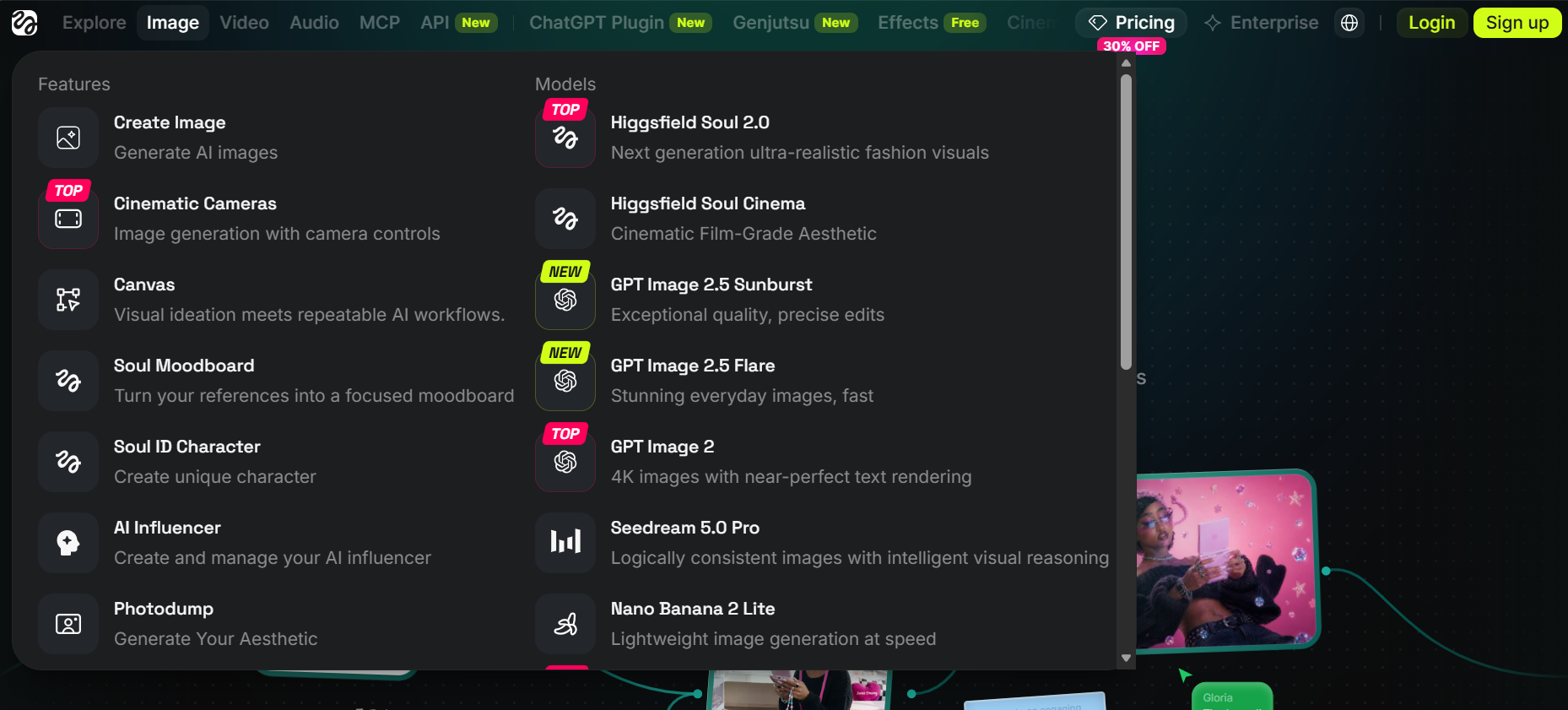
Task: Click "Generate Your Aesthetic" description text
Action: coord(216,639)
